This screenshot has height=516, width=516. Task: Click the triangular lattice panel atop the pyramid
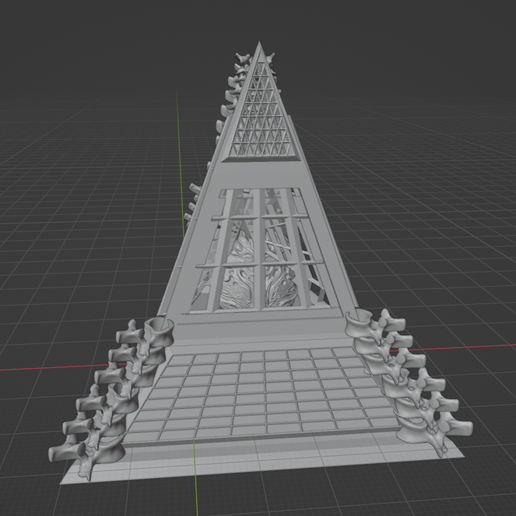pyautogui.click(x=260, y=110)
